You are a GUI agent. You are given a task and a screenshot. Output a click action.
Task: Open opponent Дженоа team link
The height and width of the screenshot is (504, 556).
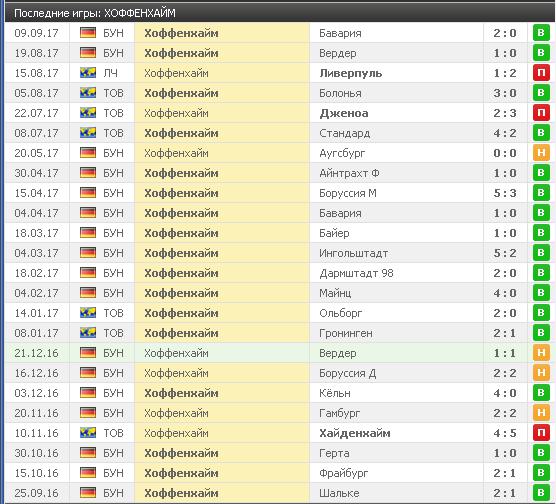[x=344, y=113]
